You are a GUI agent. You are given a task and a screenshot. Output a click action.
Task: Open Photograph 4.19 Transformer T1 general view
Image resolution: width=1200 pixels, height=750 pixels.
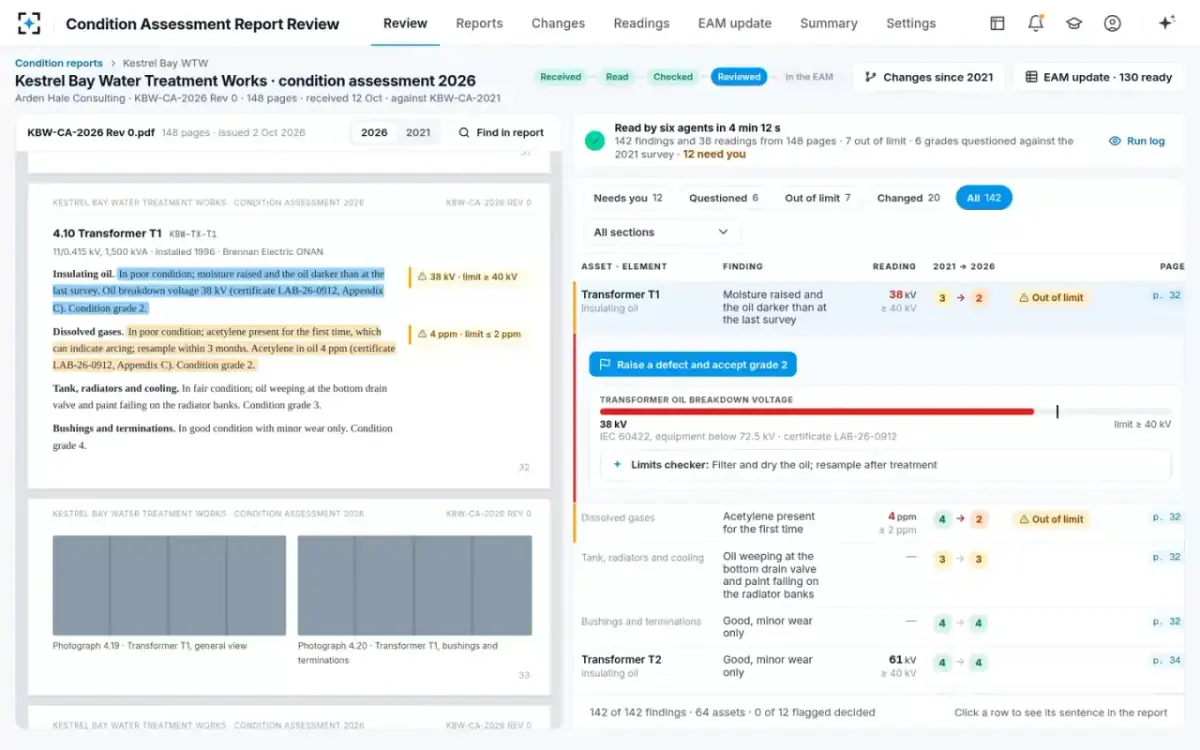click(x=169, y=586)
